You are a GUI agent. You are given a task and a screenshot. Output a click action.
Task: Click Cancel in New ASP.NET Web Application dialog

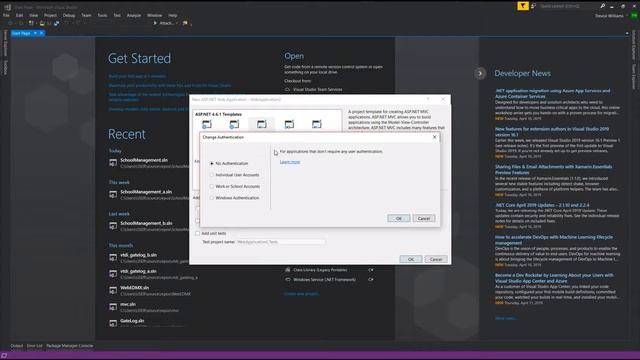coord(436,259)
